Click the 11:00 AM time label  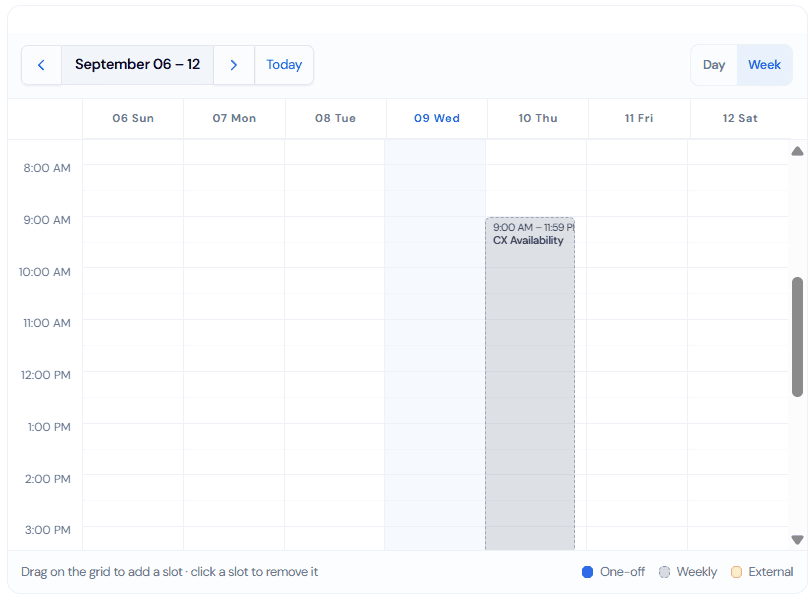click(x=47, y=323)
